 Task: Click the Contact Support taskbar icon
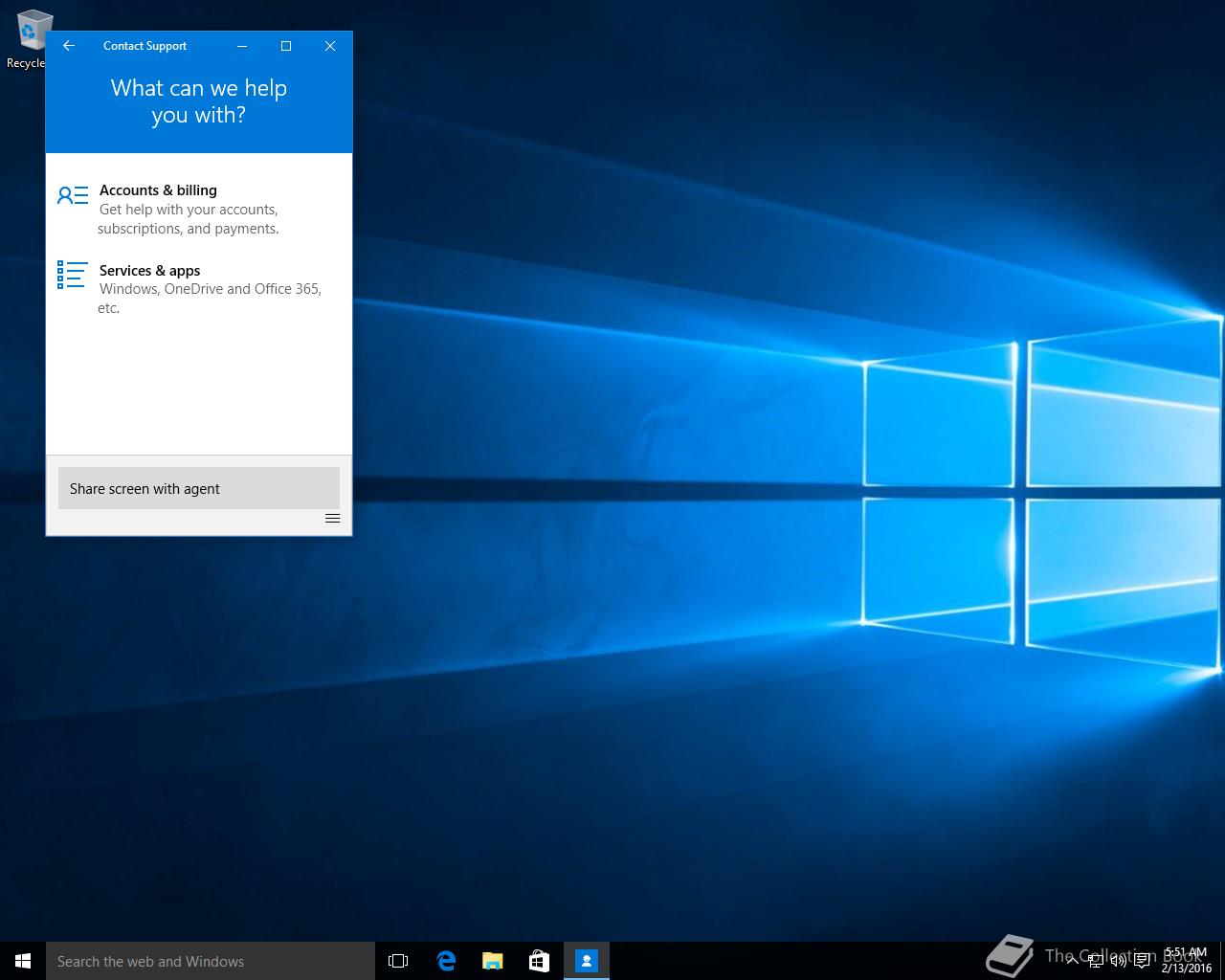[x=586, y=961]
